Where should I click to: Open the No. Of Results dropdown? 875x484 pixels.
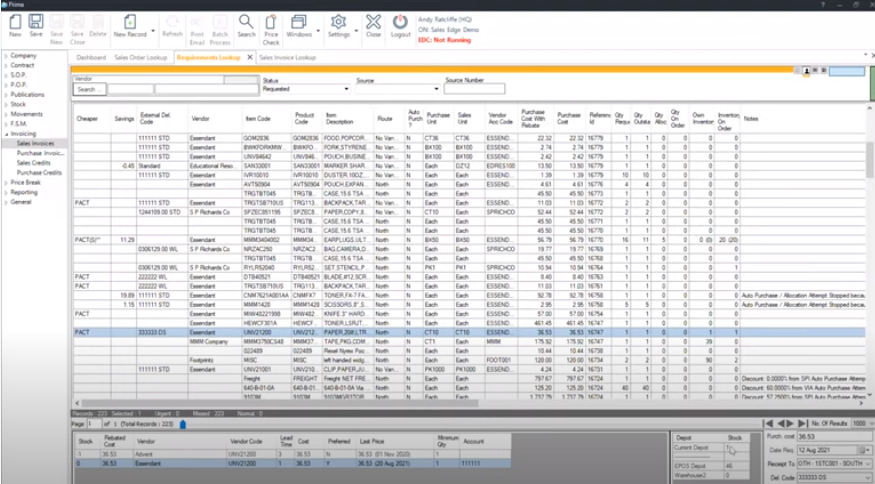[x=871, y=424]
